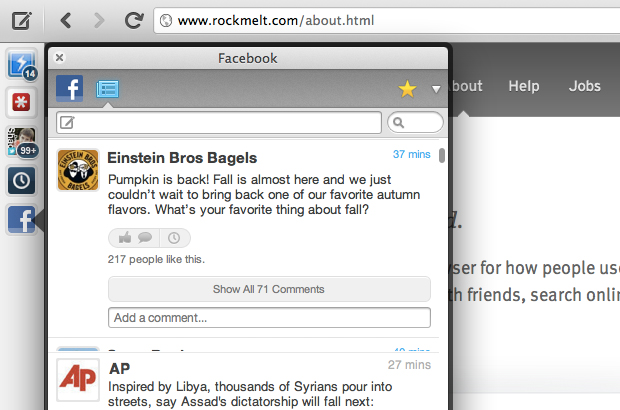Open the lightning notifications app with badge 14
The height and width of the screenshot is (410, 620).
(x=22, y=64)
